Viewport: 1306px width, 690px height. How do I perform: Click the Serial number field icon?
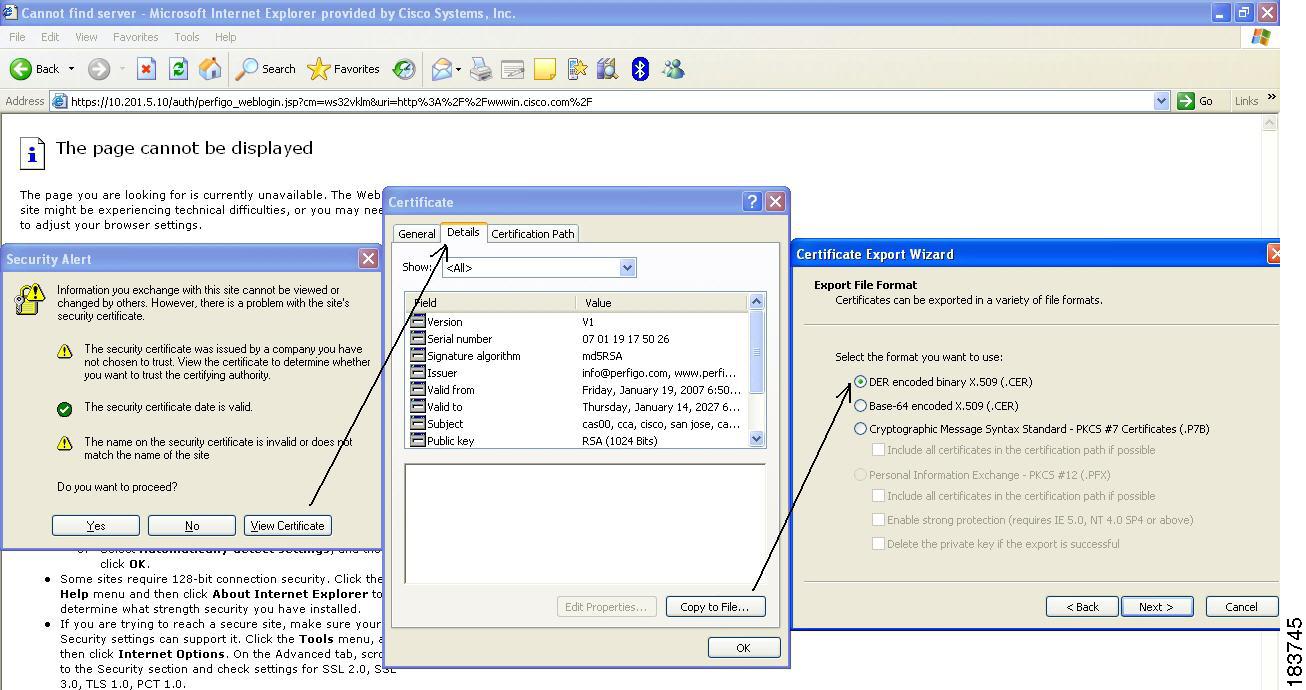(418, 339)
